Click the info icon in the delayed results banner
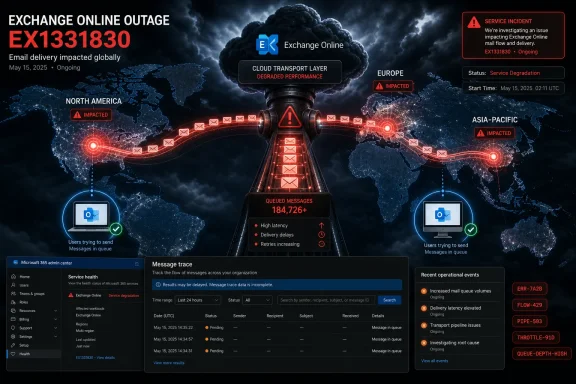Screen dimensions: 576x384 (158, 284)
